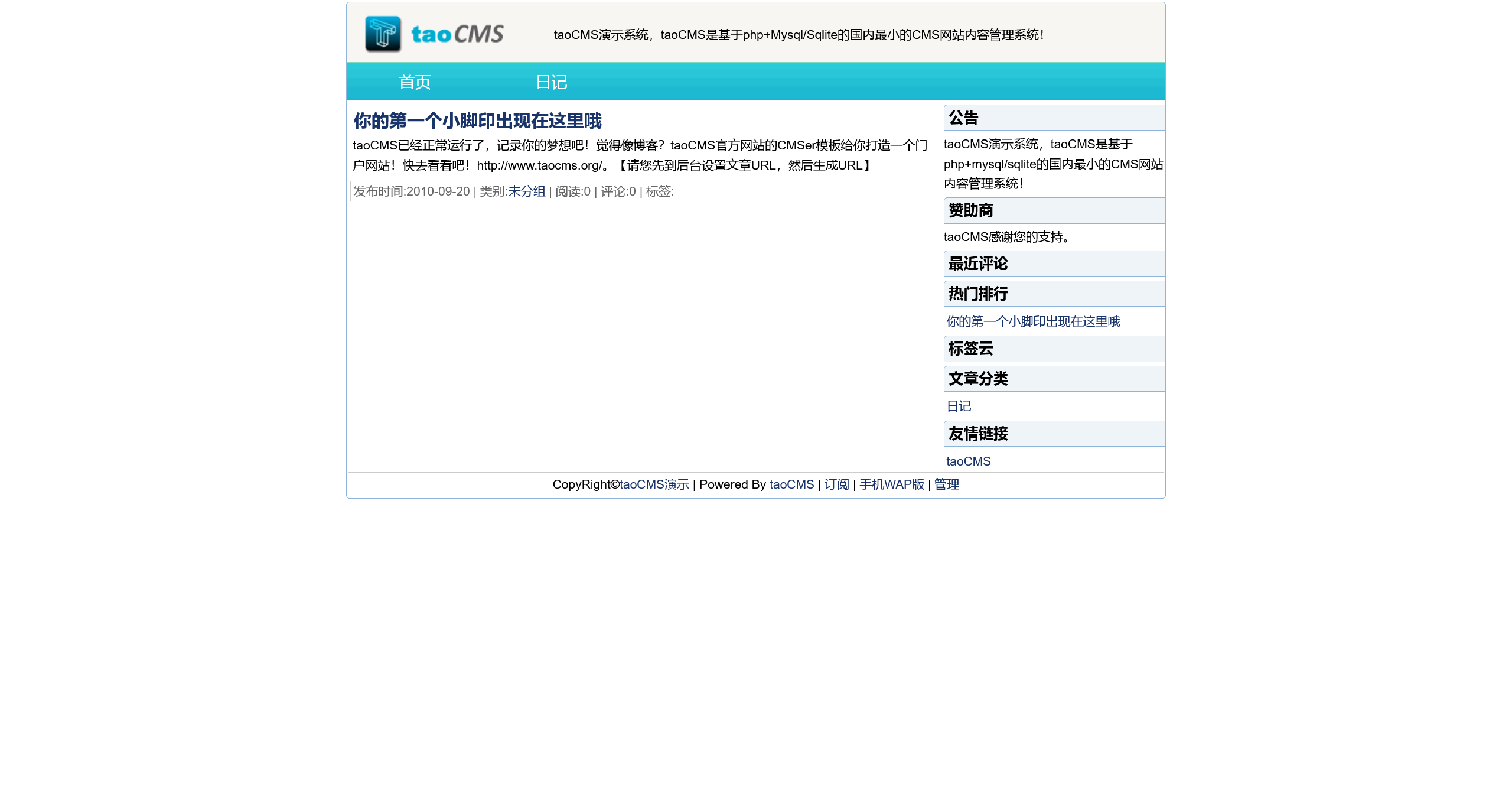The height and width of the screenshot is (810, 1512).
Task: Click Powered By taoCMS footer link
Action: coord(791,484)
